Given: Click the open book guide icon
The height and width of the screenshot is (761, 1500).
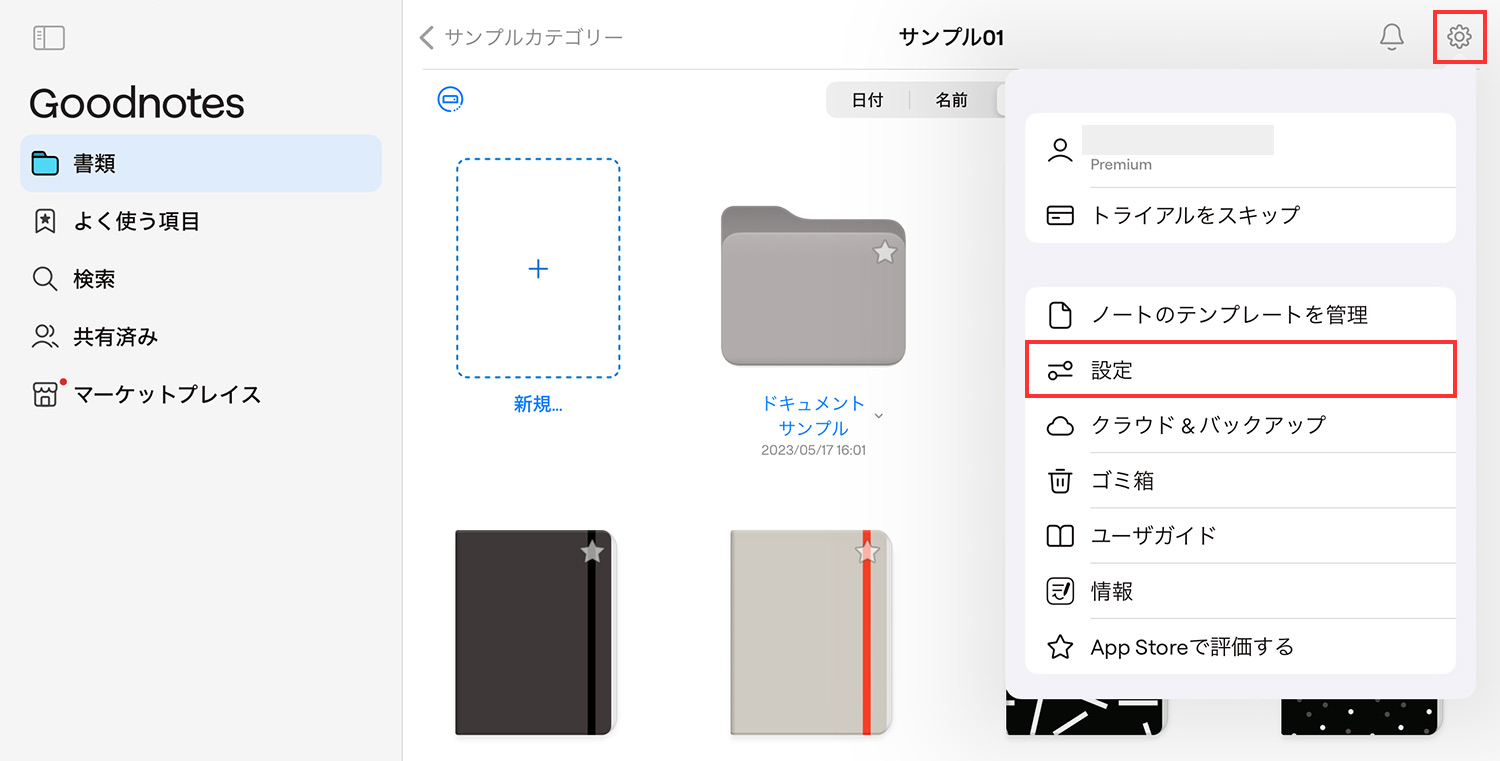Looking at the screenshot, I should tap(1060, 536).
